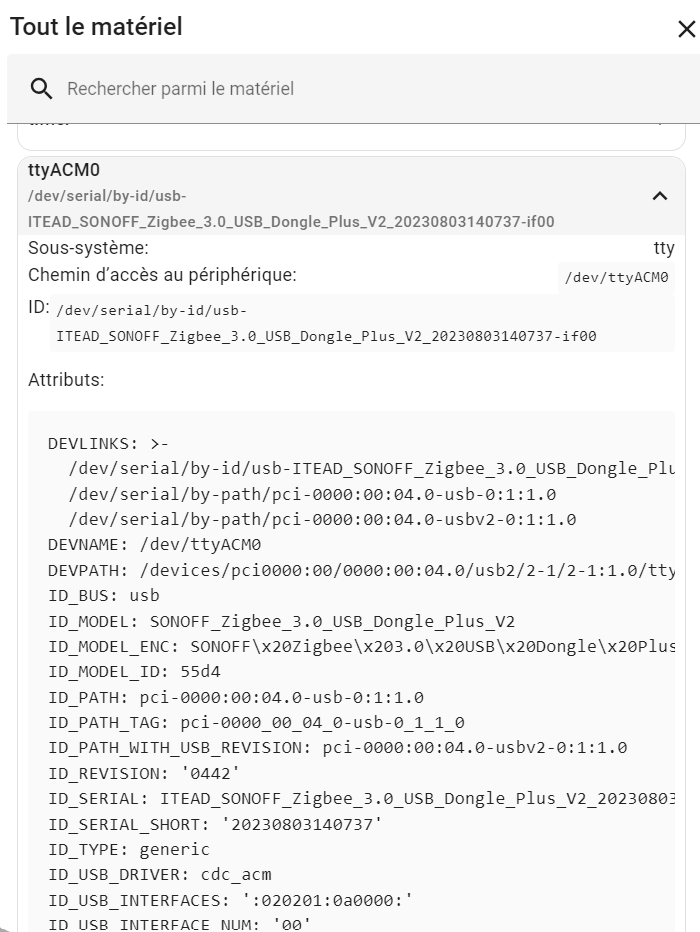
Task: Click the ID_BUS: usb line
Action: (104, 596)
